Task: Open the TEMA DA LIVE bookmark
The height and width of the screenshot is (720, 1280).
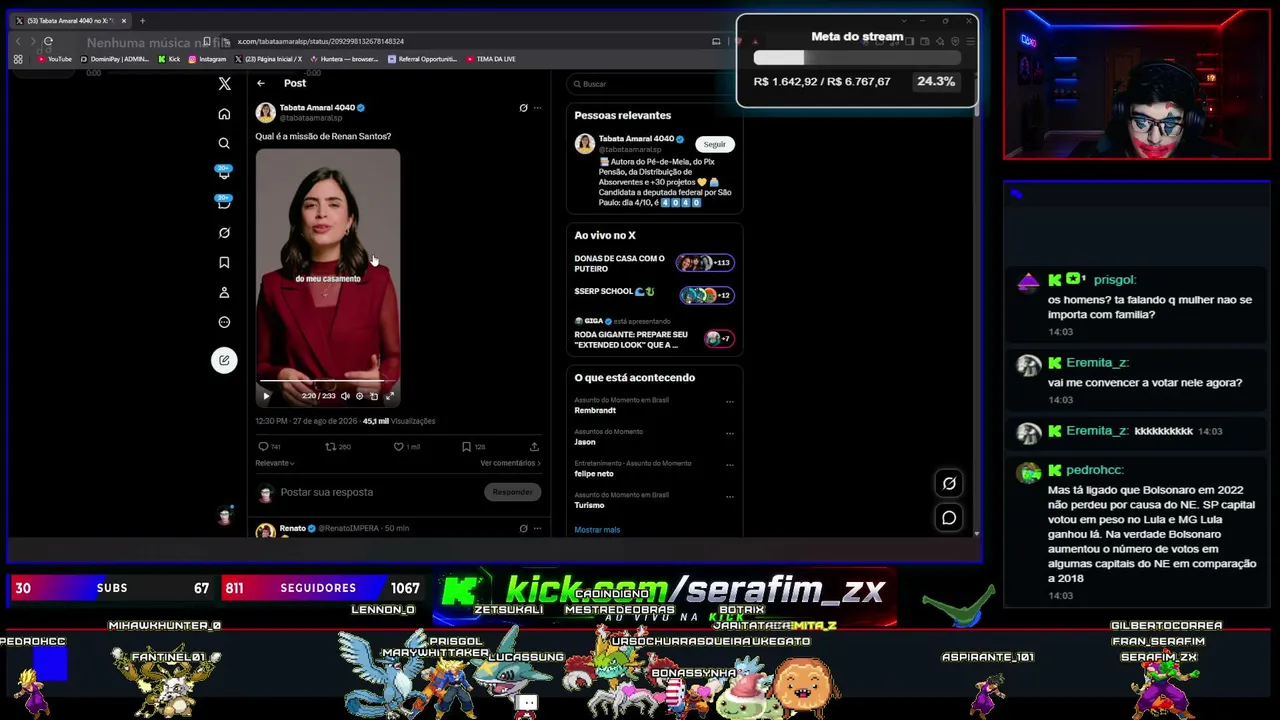Action: [x=491, y=59]
